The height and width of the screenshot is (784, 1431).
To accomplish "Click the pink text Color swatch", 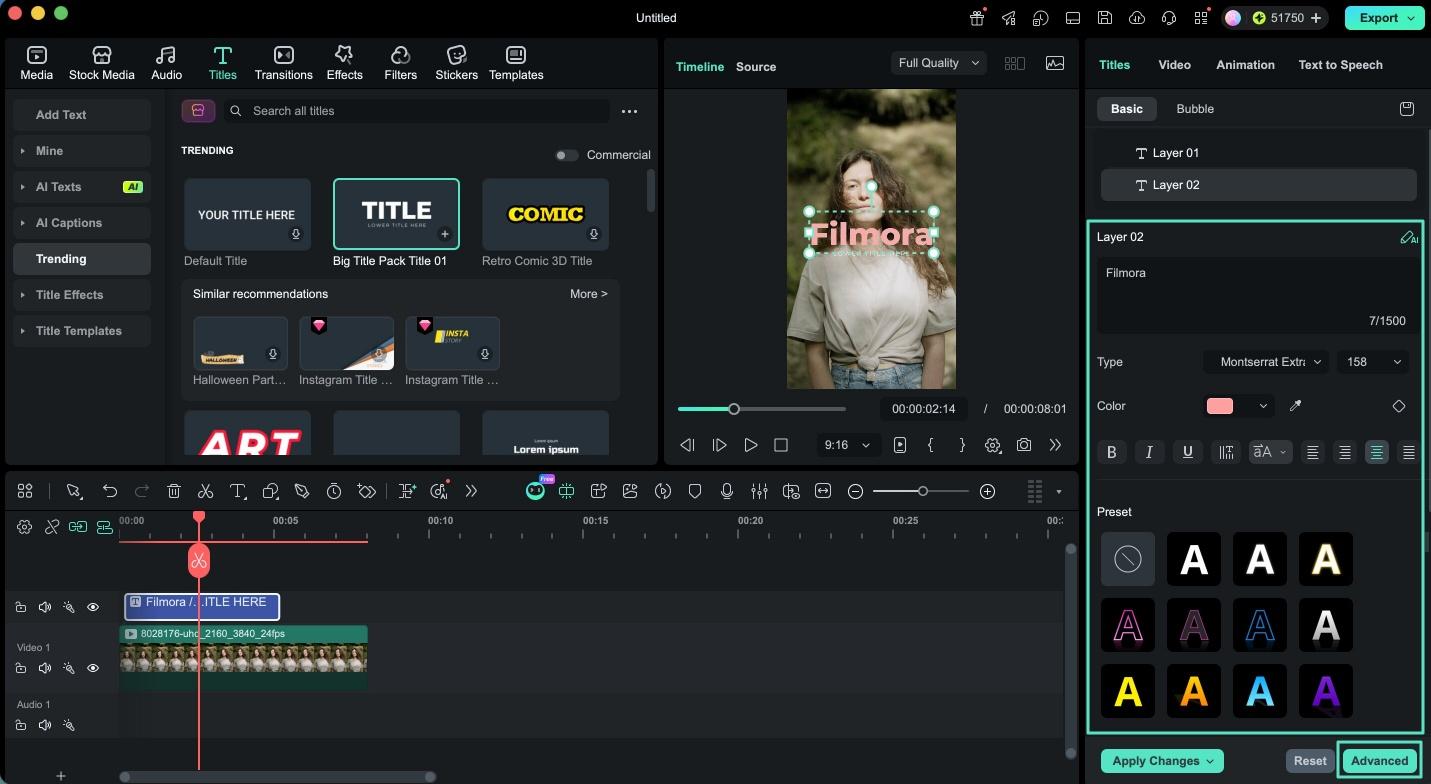I will tap(1219, 406).
